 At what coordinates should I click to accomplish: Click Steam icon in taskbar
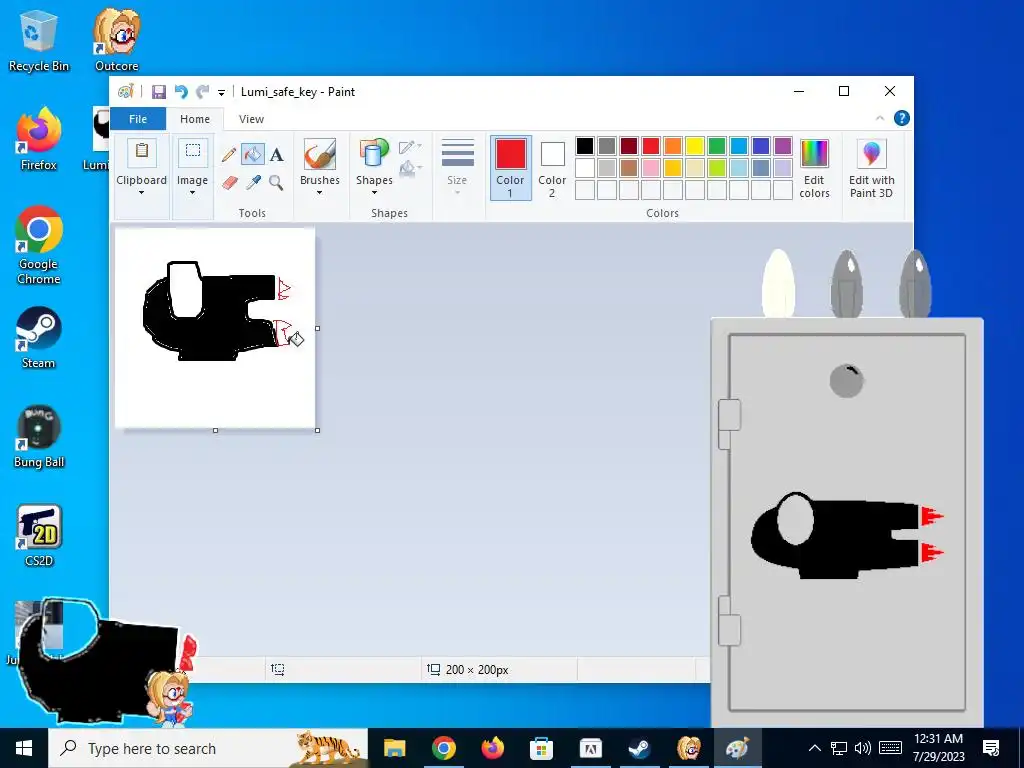coord(639,748)
